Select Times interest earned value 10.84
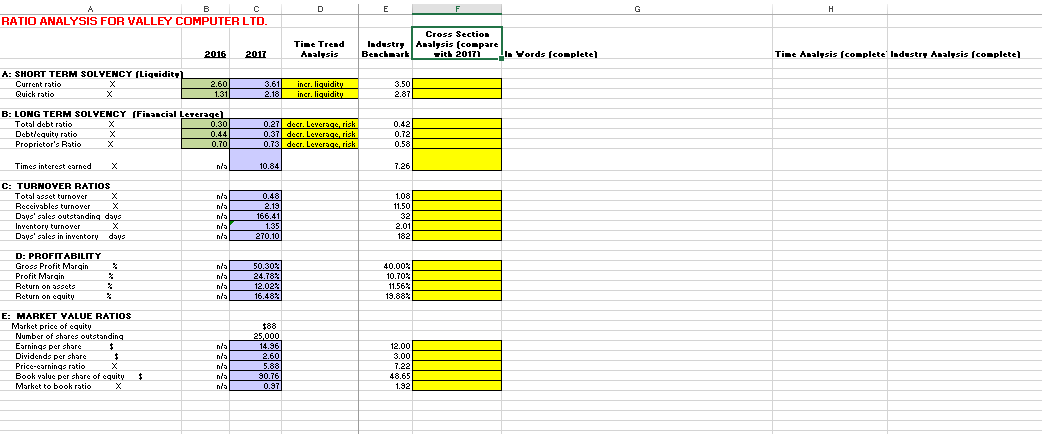This screenshot has width=1042, height=434. (x=256, y=160)
